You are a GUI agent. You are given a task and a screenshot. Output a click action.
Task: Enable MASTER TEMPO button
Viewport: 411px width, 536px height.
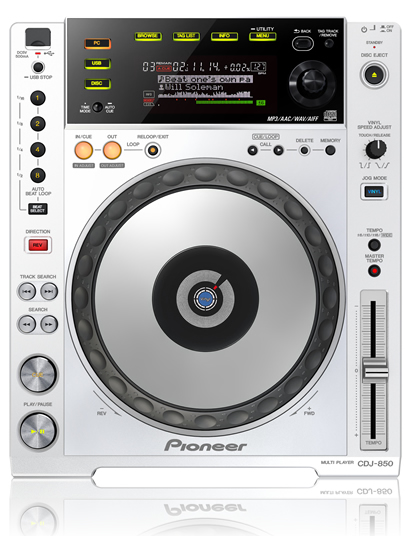tap(374, 271)
